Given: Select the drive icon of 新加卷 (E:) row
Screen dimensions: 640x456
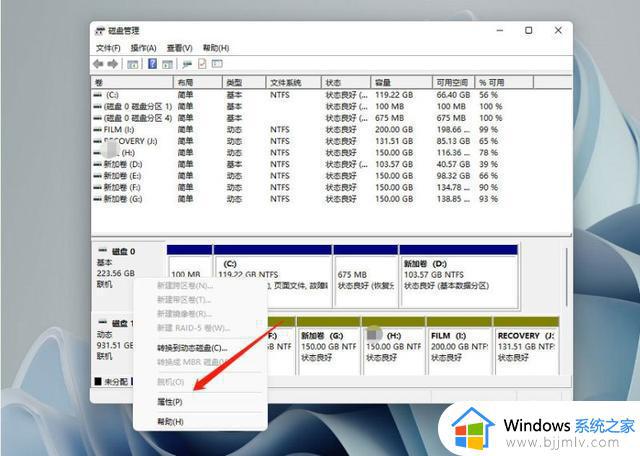Looking at the screenshot, I should 98,176.
